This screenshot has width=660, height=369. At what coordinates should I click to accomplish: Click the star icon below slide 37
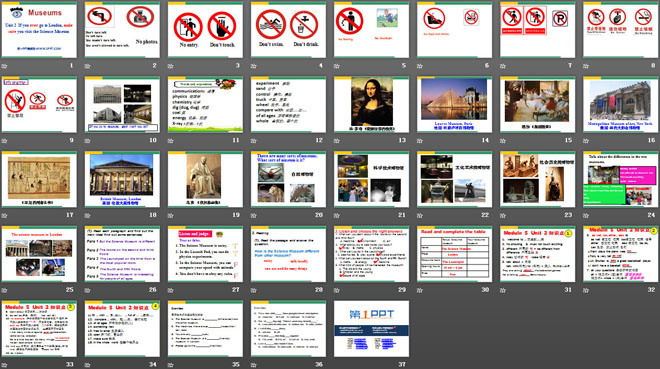(x=337, y=365)
